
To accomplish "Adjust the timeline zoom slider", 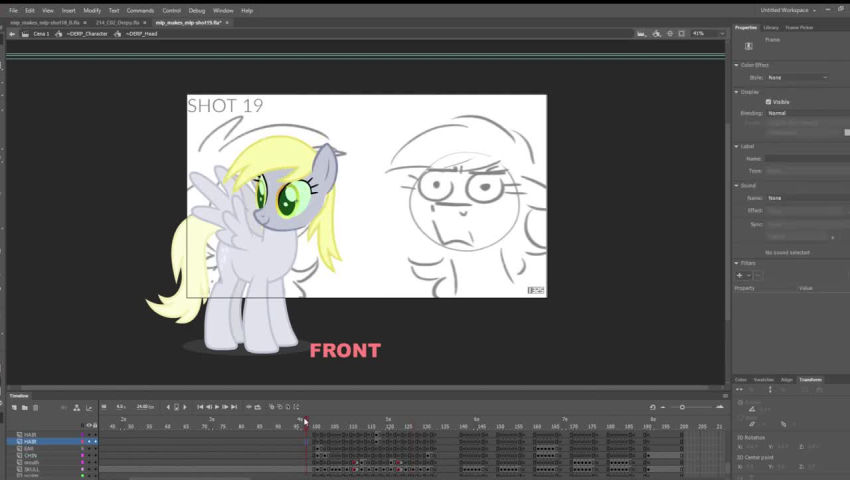I will point(682,407).
